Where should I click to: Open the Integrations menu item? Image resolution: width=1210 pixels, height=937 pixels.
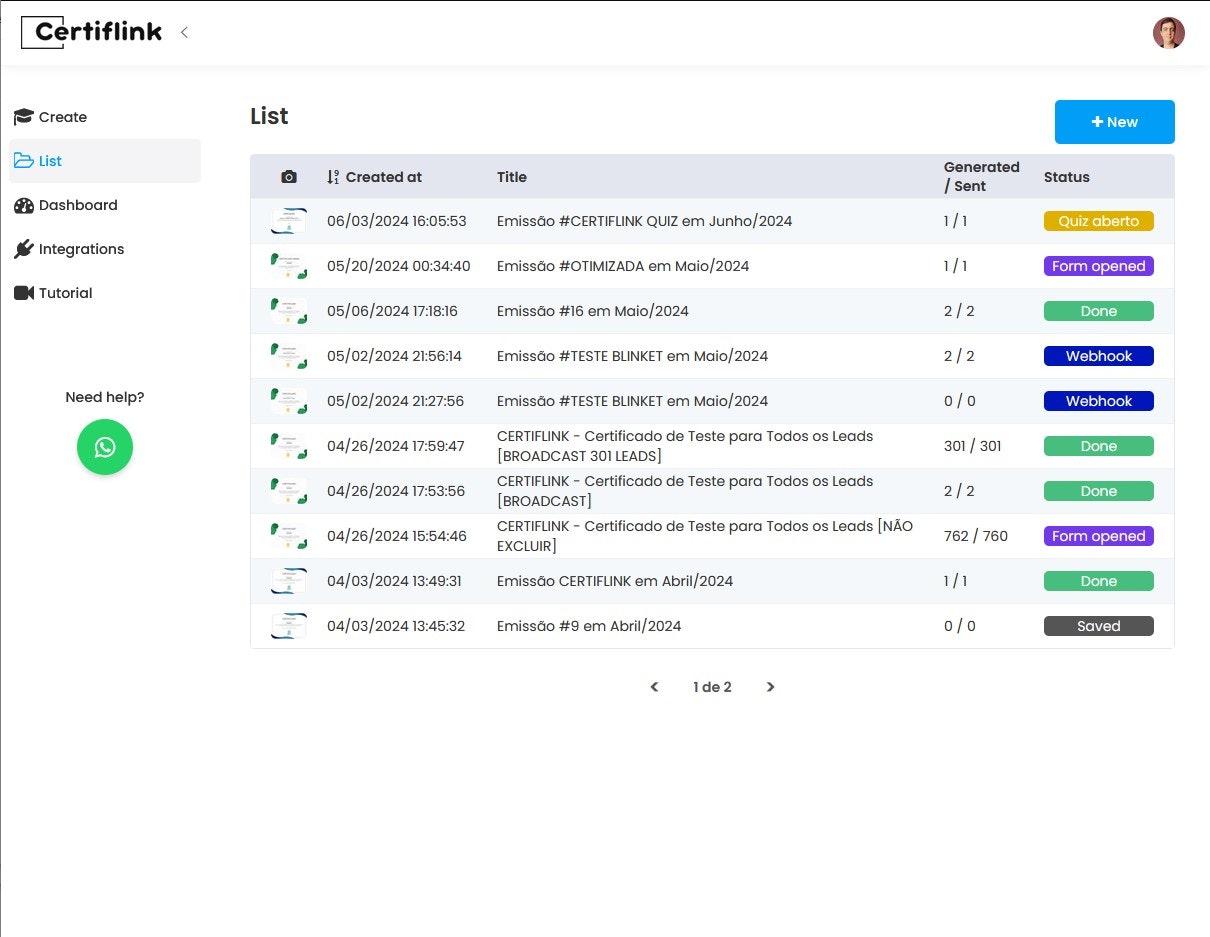pyautogui.click(x=105, y=249)
